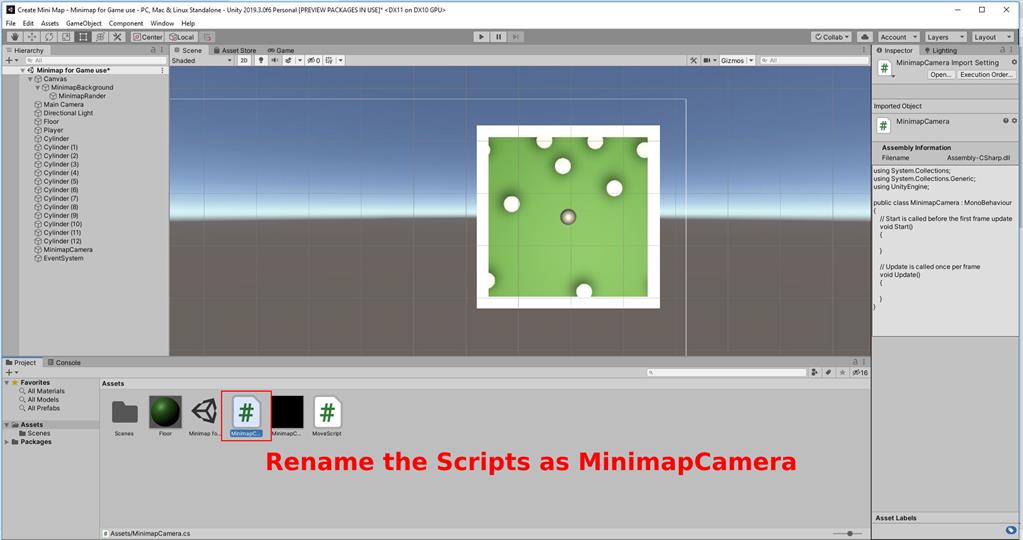Open the cloud Services icon

[864, 37]
